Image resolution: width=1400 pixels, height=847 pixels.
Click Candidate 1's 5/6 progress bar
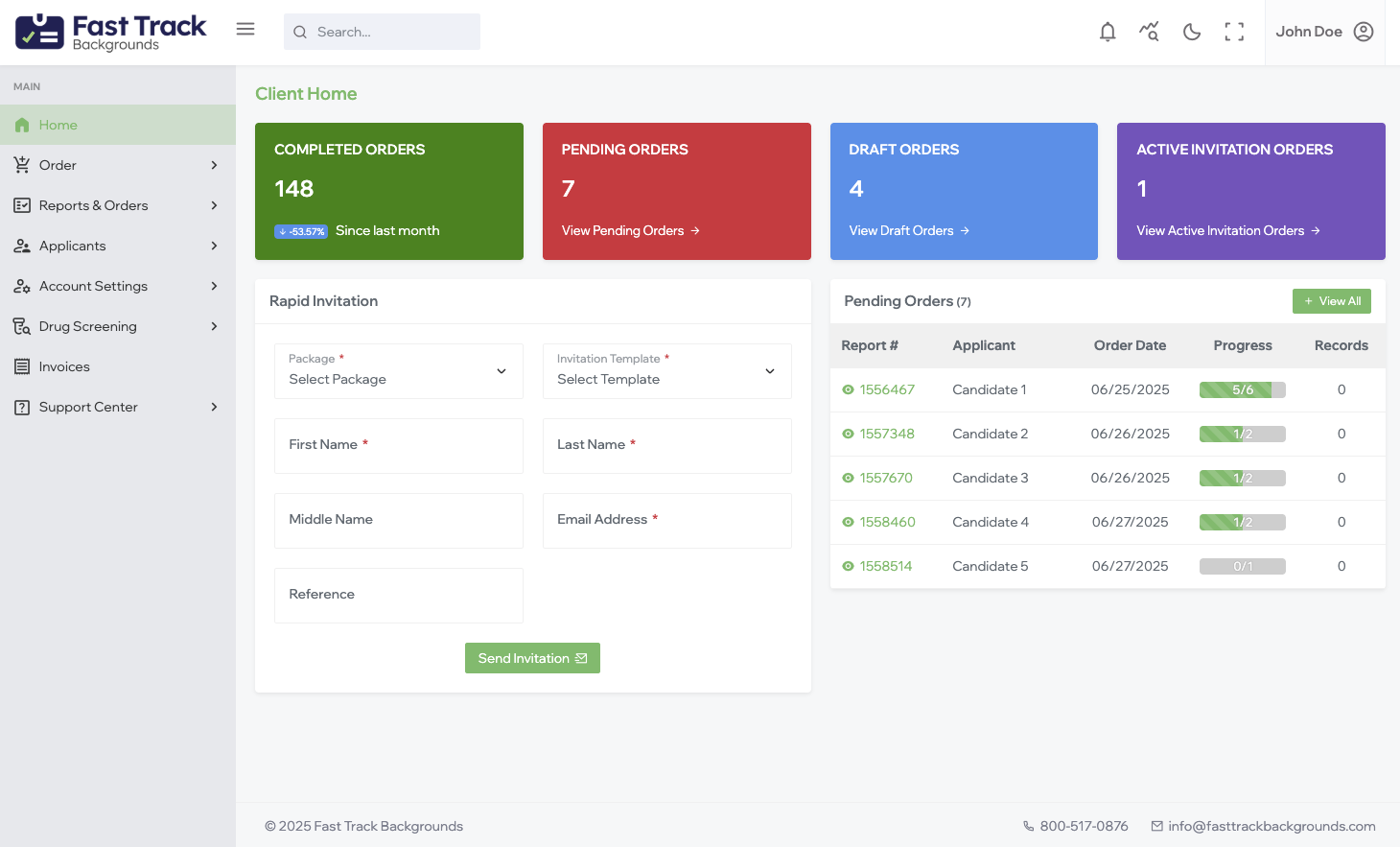(1243, 389)
